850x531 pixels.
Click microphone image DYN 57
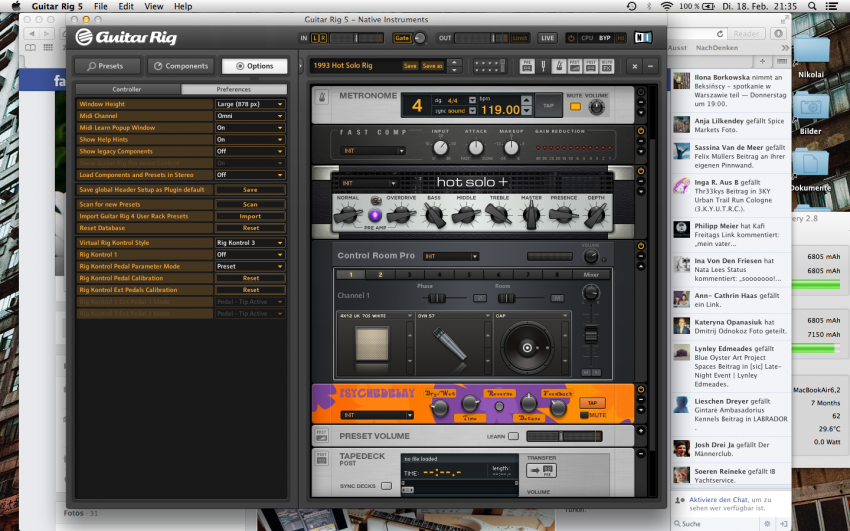click(449, 344)
